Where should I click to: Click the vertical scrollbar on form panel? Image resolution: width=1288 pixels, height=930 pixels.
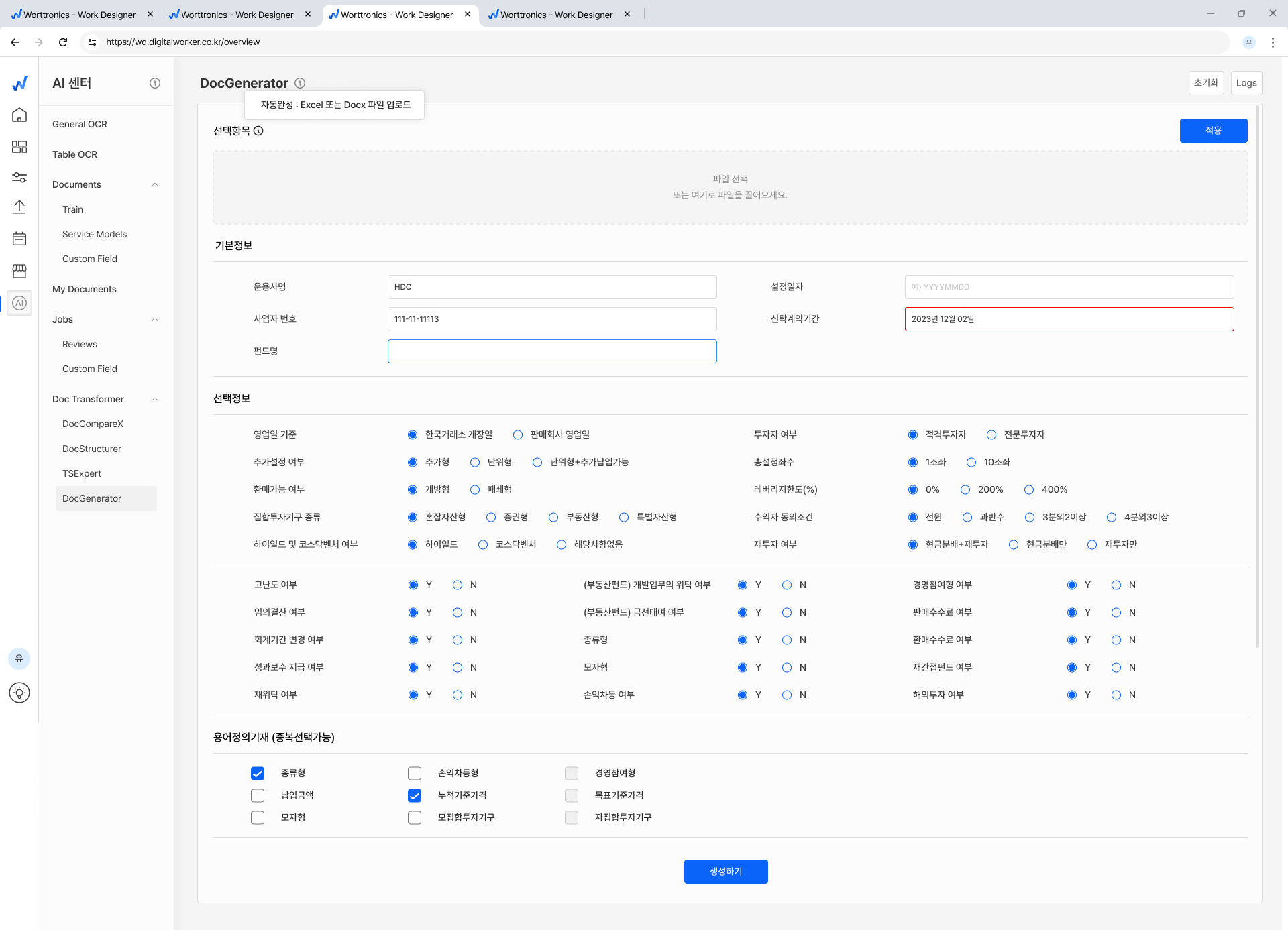click(1257, 375)
